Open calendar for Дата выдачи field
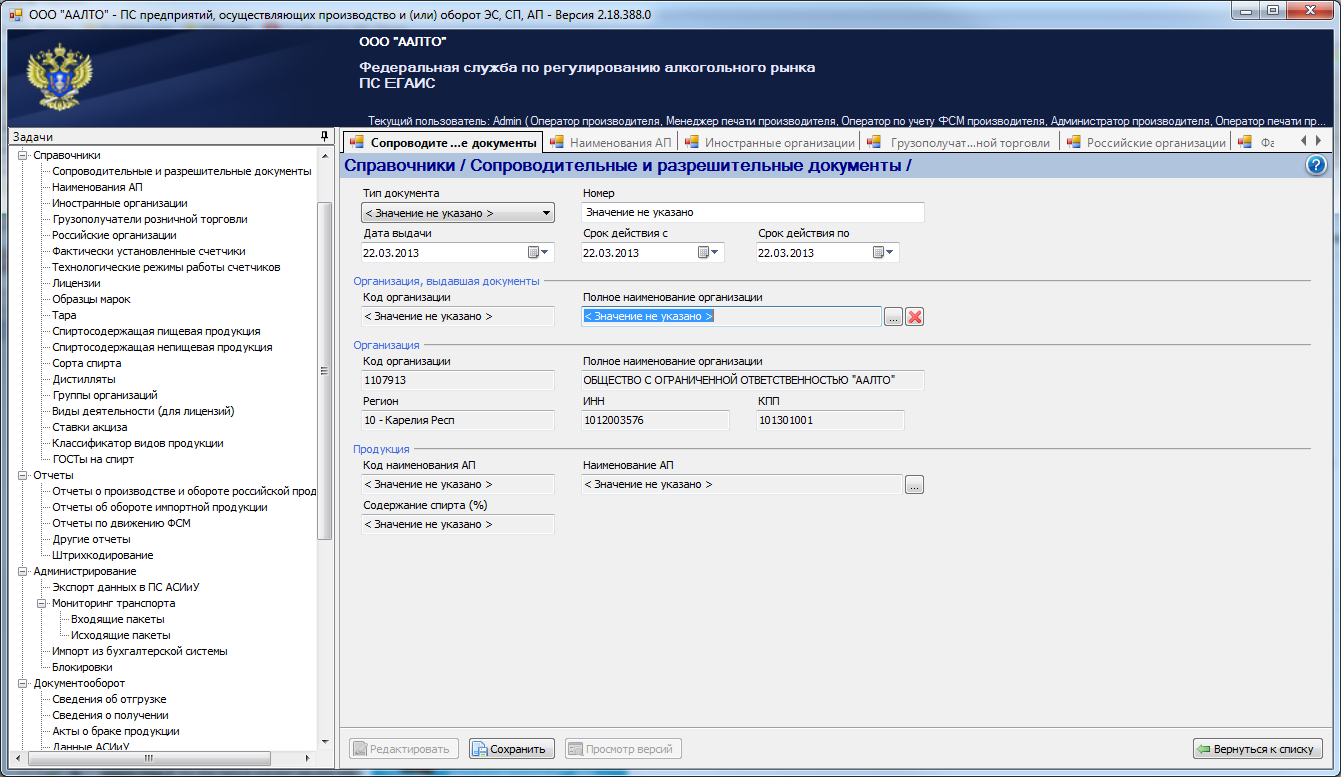The width and height of the screenshot is (1341, 777). (539, 252)
